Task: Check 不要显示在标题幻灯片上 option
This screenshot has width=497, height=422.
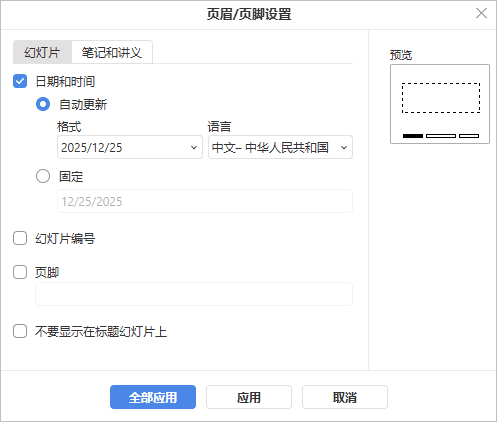Action: pos(20,331)
